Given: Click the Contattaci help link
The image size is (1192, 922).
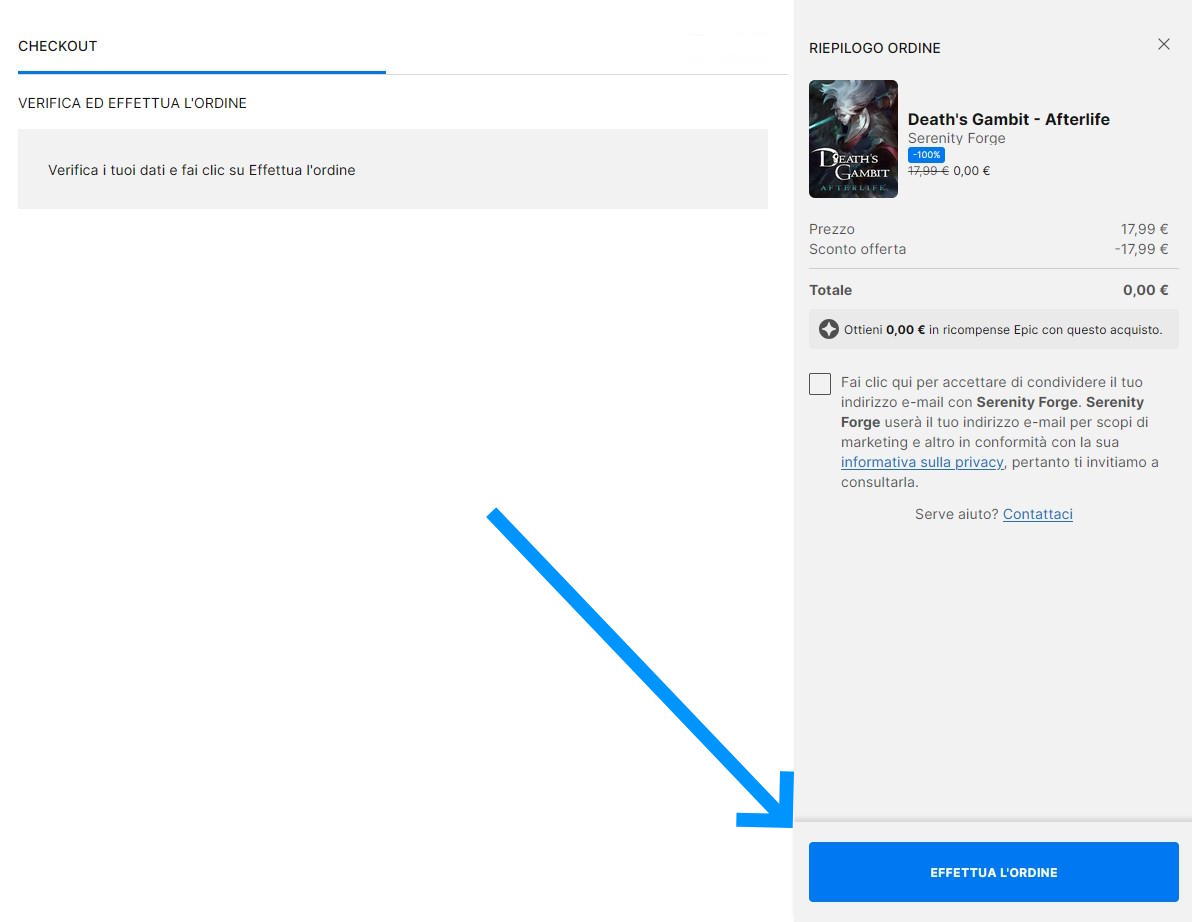Looking at the screenshot, I should pyautogui.click(x=1037, y=514).
